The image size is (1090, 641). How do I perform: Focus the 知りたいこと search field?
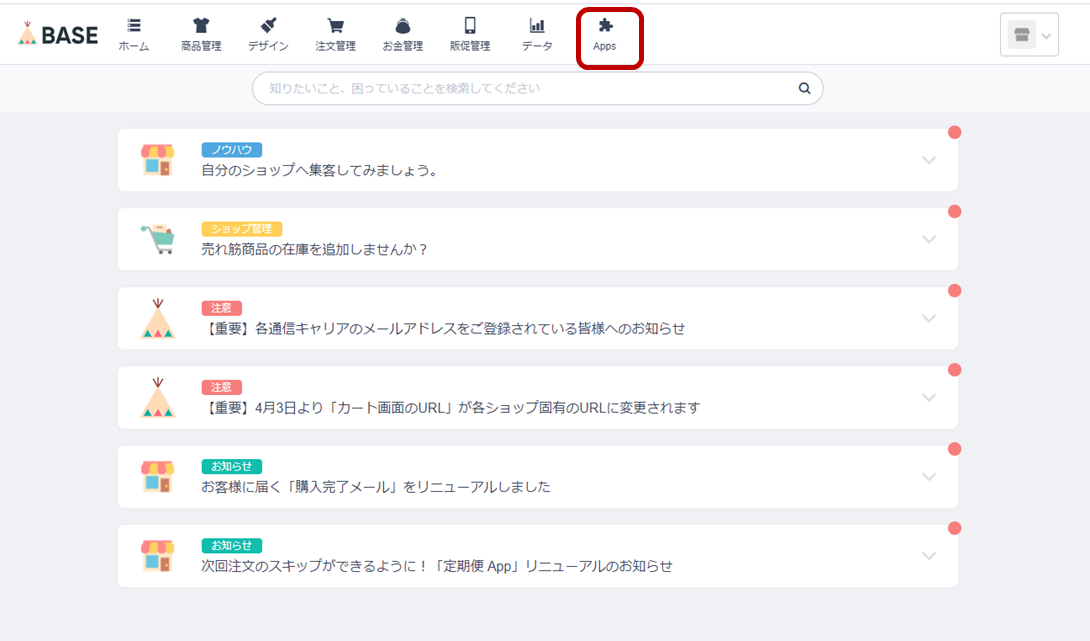tap(537, 88)
